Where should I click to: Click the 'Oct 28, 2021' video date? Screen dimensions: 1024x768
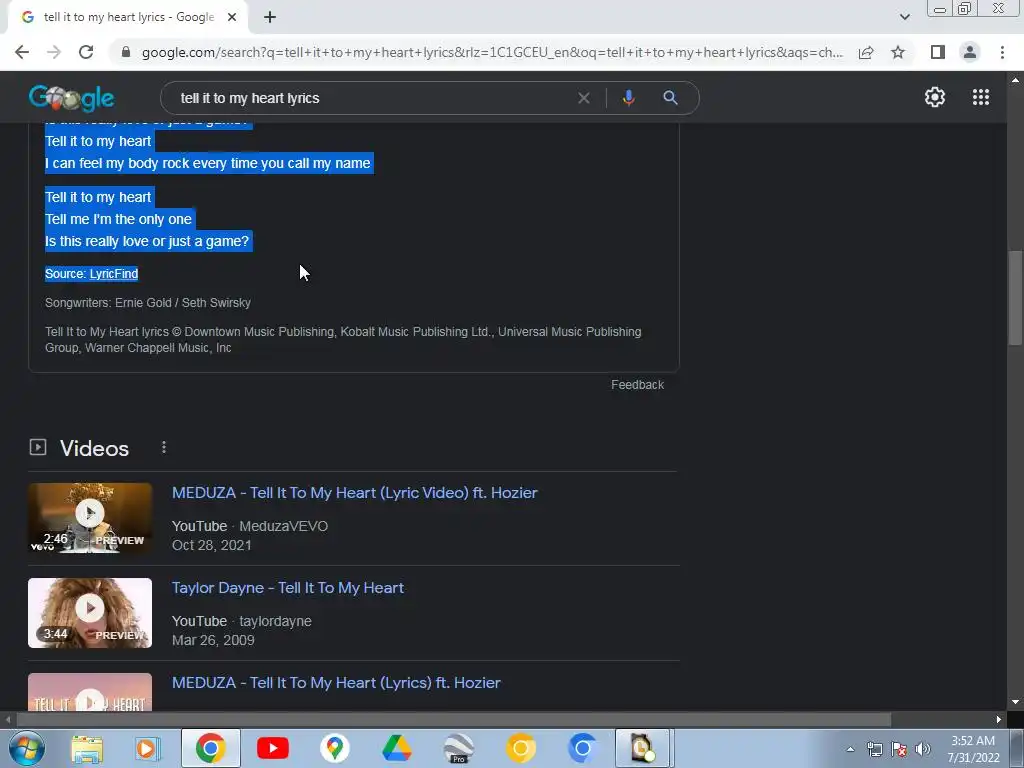(212, 545)
